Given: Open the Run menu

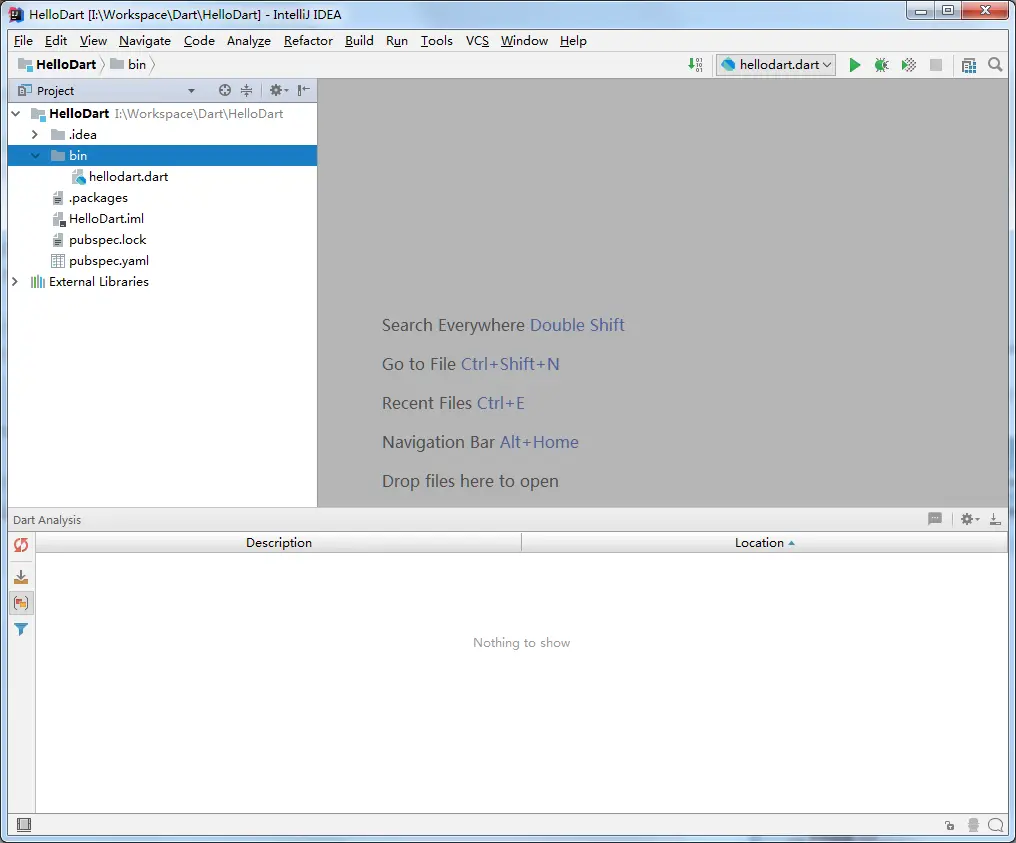Looking at the screenshot, I should tap(397, 41).
